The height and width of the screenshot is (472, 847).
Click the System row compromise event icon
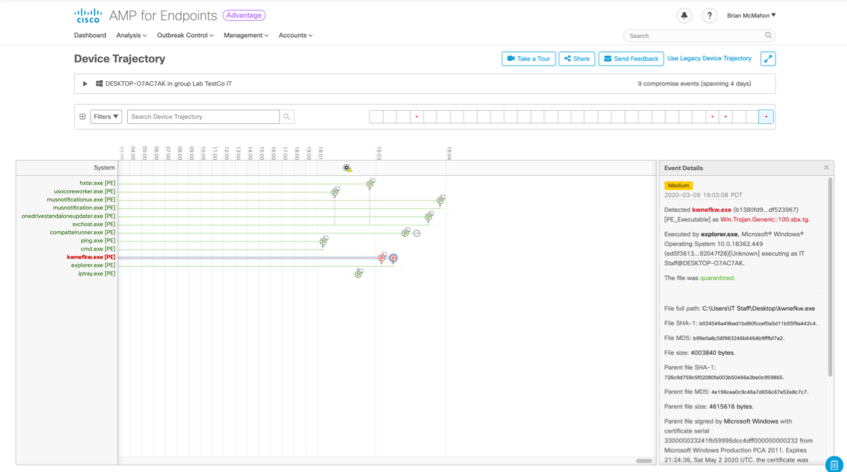347,168
